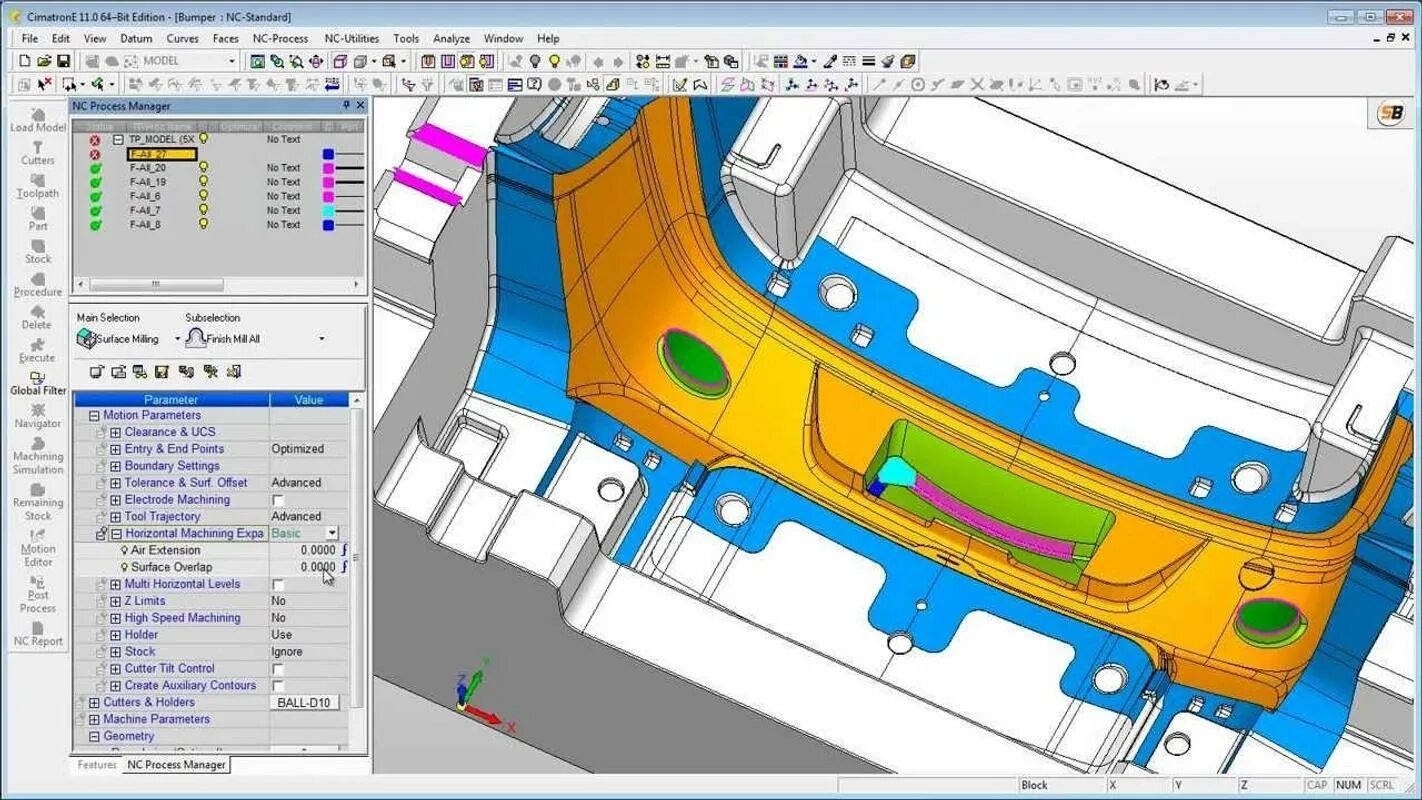This screenshot has width=1422, height=800.
Task: Open the Basic value dropdown arrow
Action: (x=331, y=533)
